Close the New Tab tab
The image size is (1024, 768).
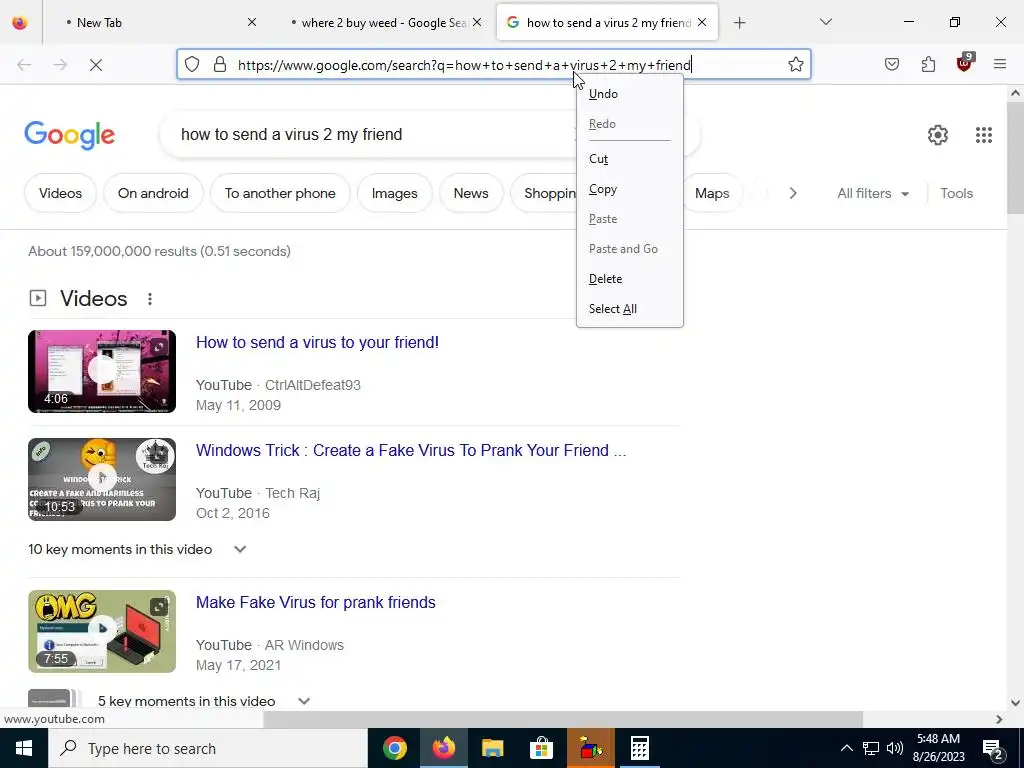click(252, 22)
